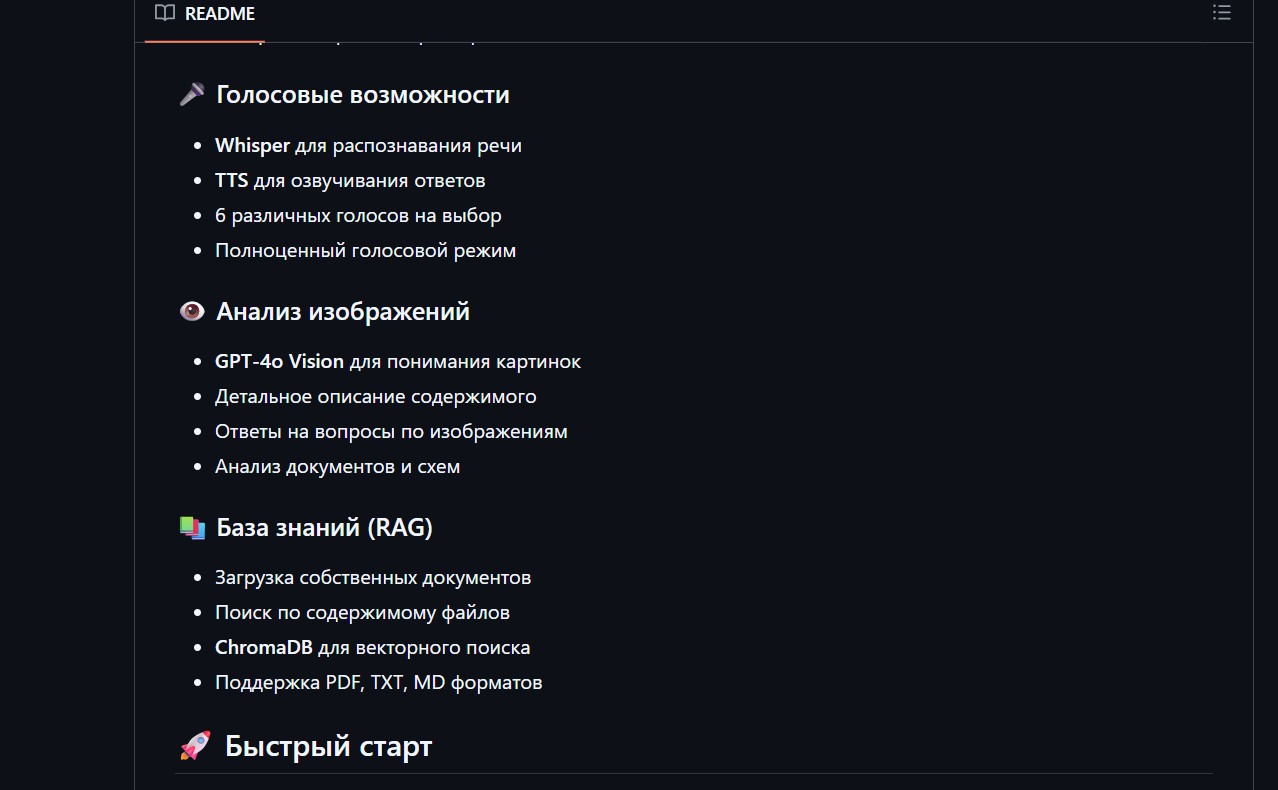The height and width of the screenshot is (790, 1278).
Task: Click the Полноценный голосовой режим line
Action: click(365, 251)
